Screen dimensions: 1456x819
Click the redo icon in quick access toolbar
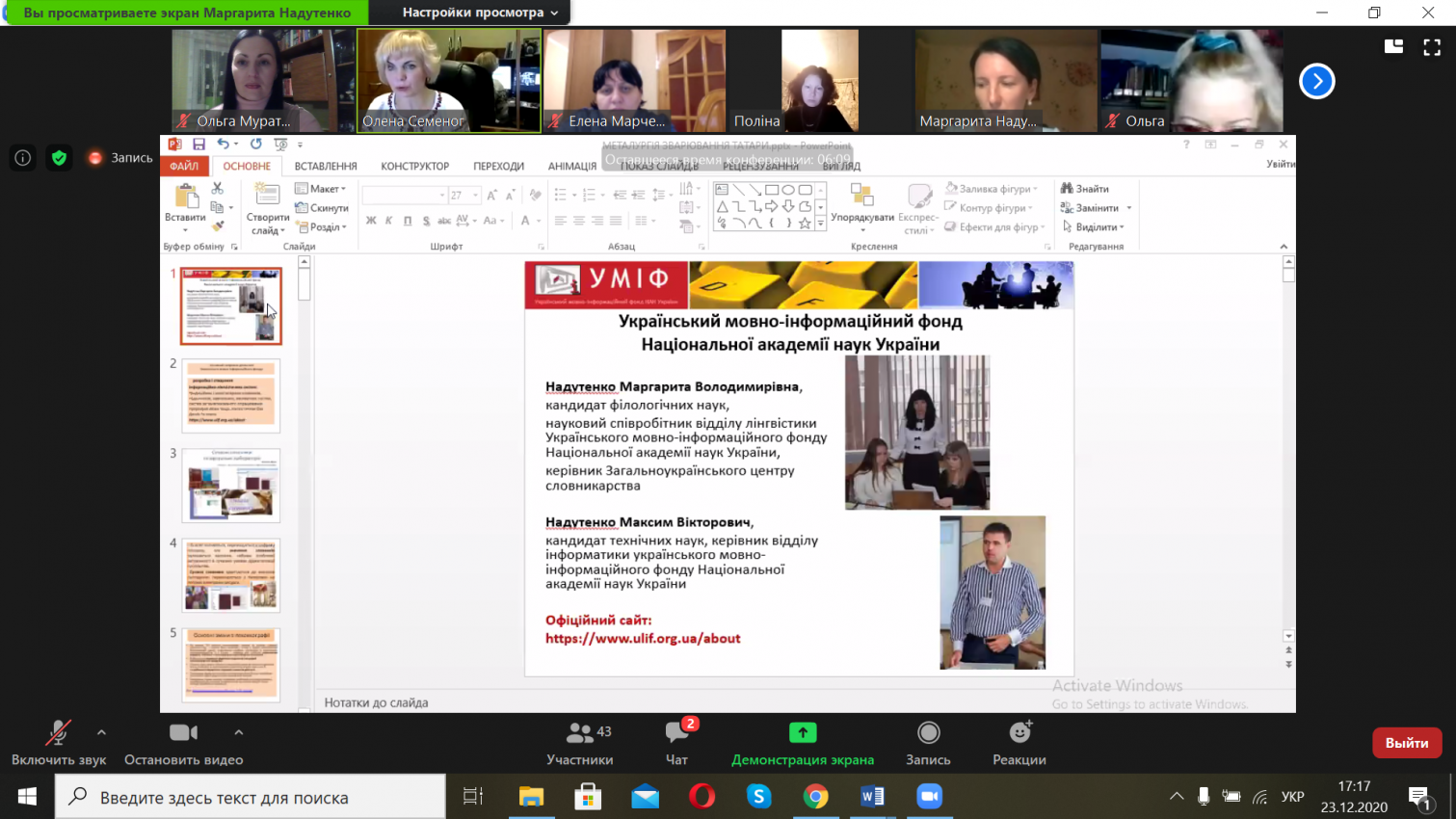(255, 145)
